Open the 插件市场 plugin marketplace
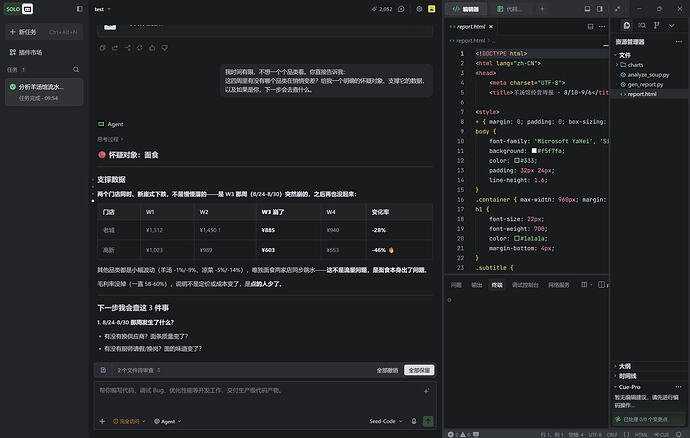 point(26,52)
